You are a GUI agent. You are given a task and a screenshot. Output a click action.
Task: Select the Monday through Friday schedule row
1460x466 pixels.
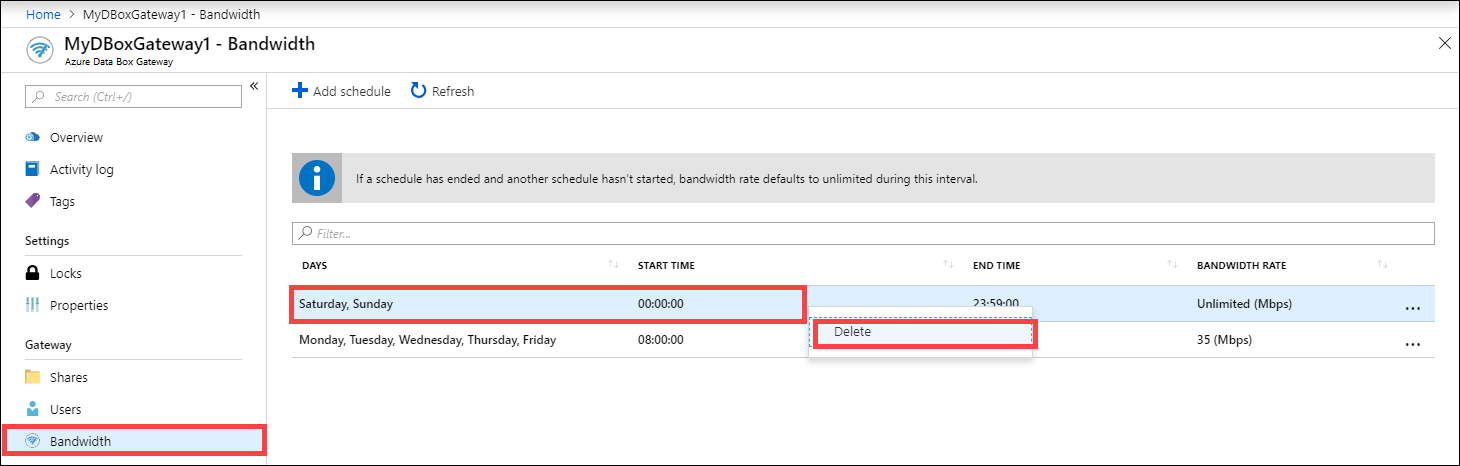click(863, 339)
